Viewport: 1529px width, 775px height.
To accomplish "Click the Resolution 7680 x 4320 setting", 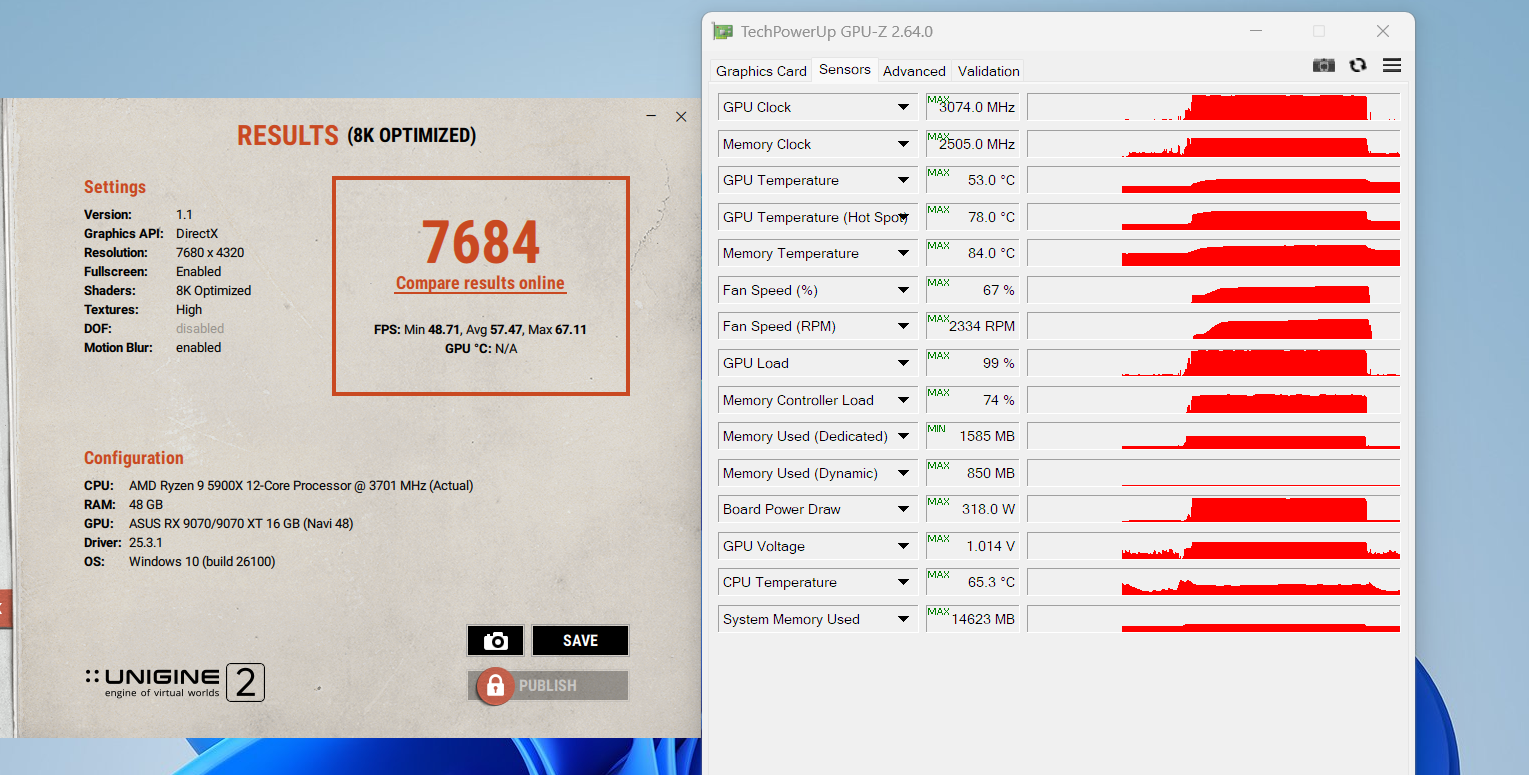I will click(164, 252).
